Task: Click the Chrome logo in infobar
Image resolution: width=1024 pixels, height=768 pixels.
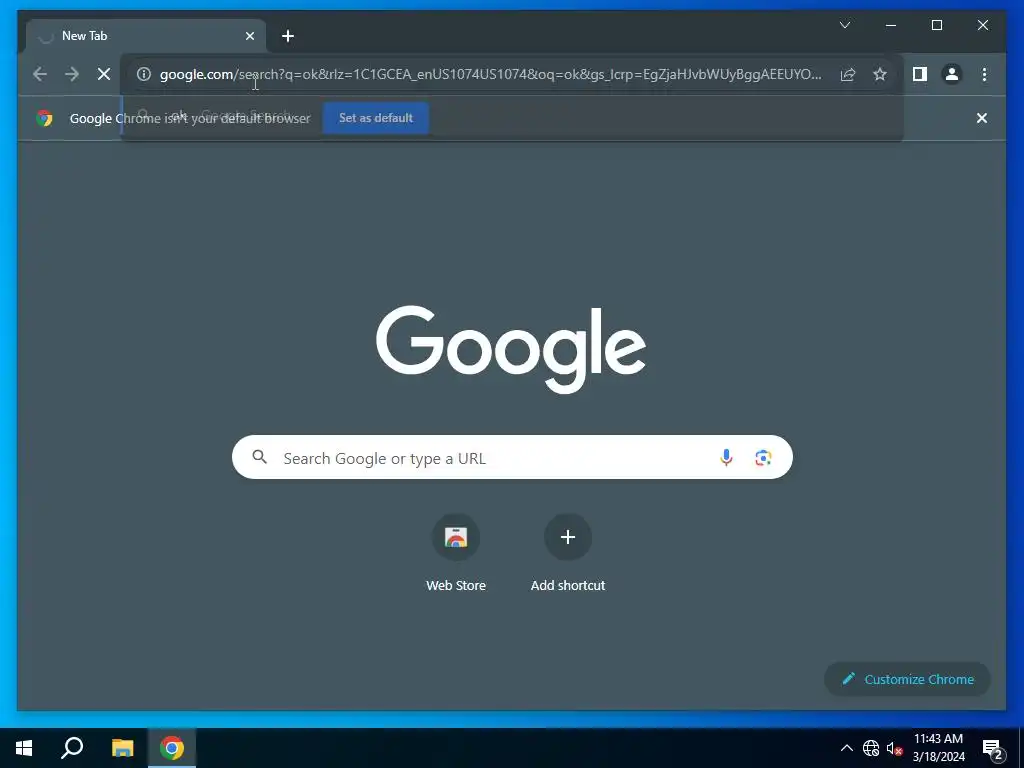Action: [44, 118]
